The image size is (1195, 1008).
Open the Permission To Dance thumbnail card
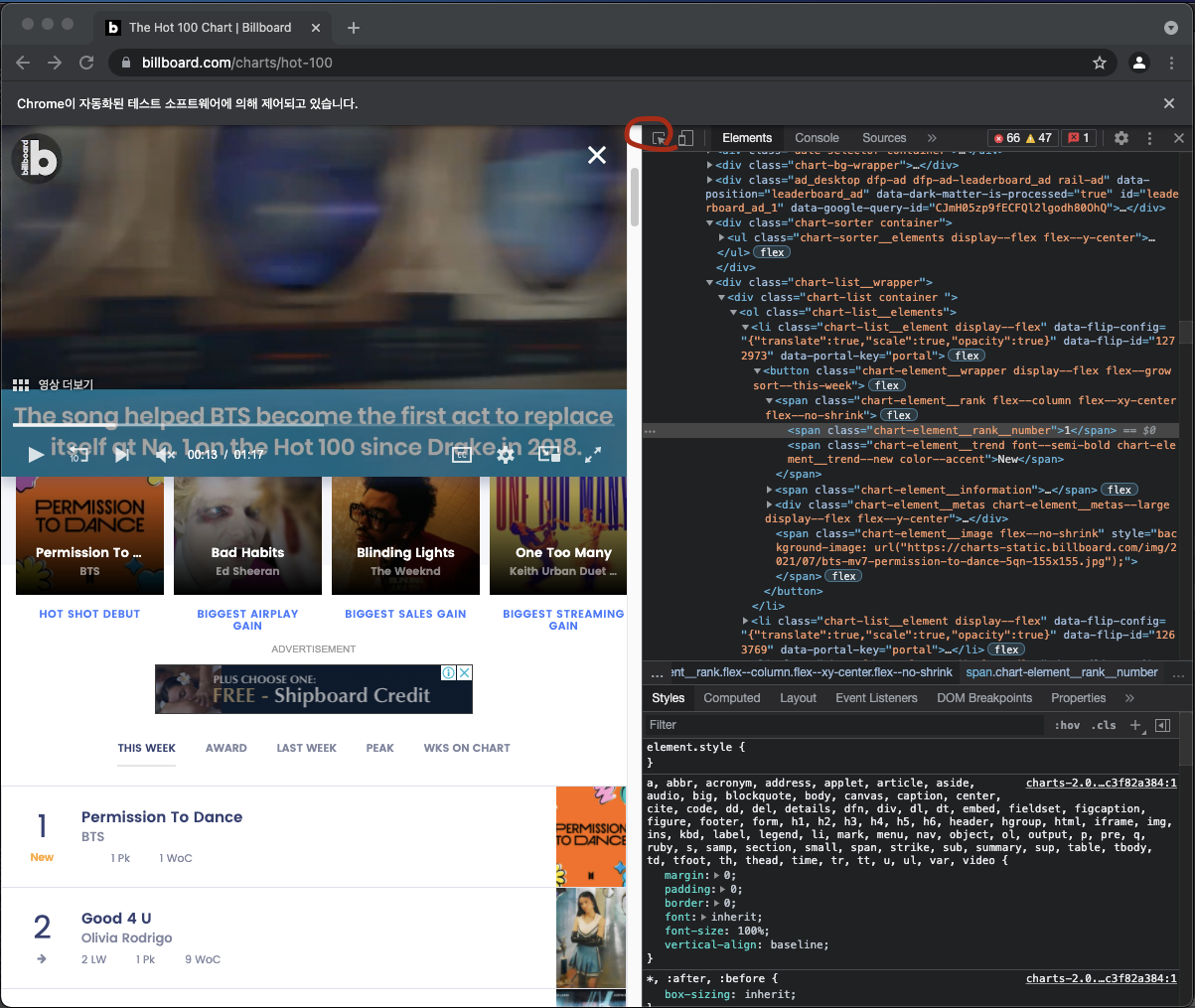pyautogui.click(x=89, y=535)
